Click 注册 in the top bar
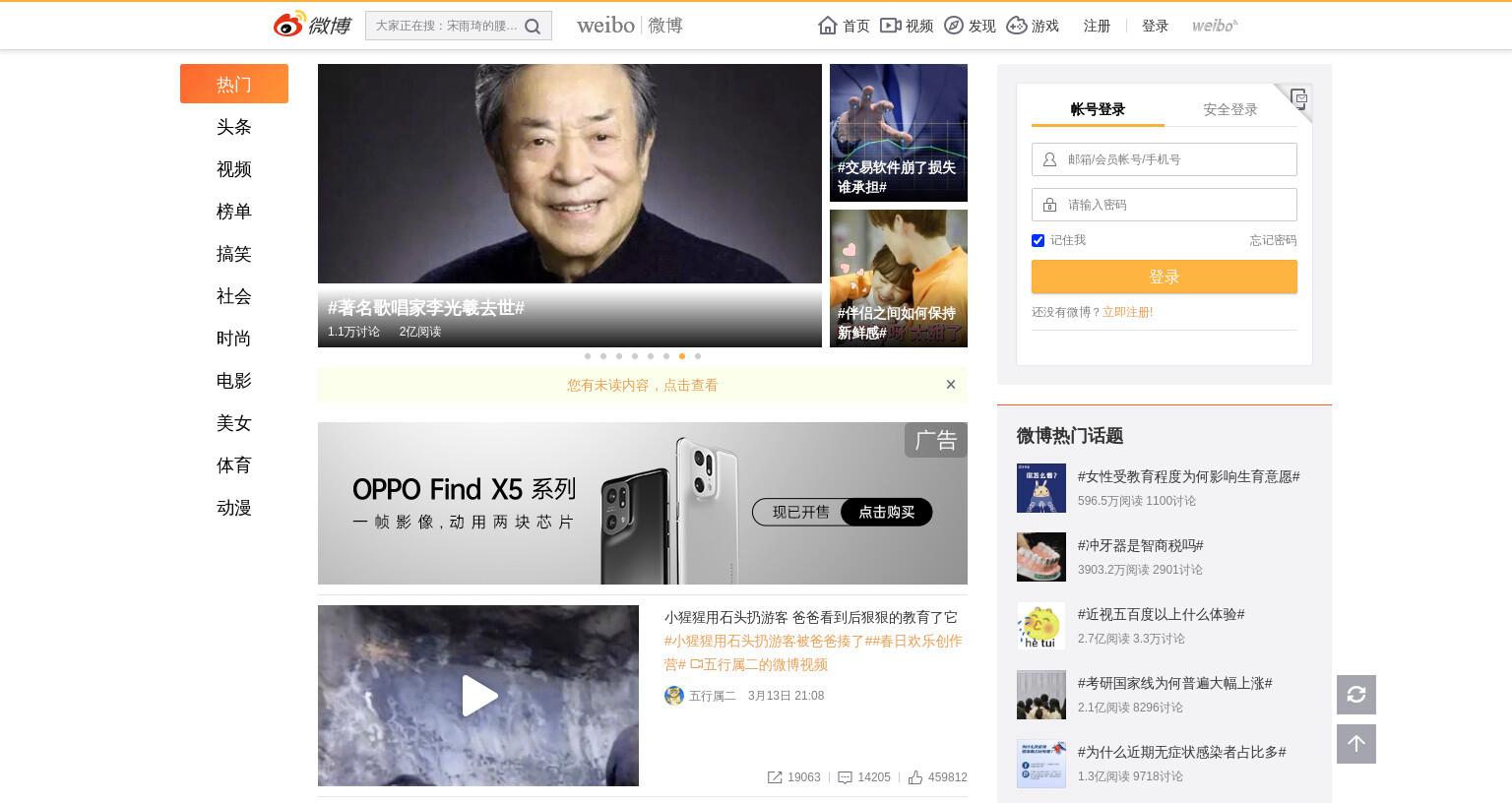This screenshot has width=1512, height=803. (1097, 26)
